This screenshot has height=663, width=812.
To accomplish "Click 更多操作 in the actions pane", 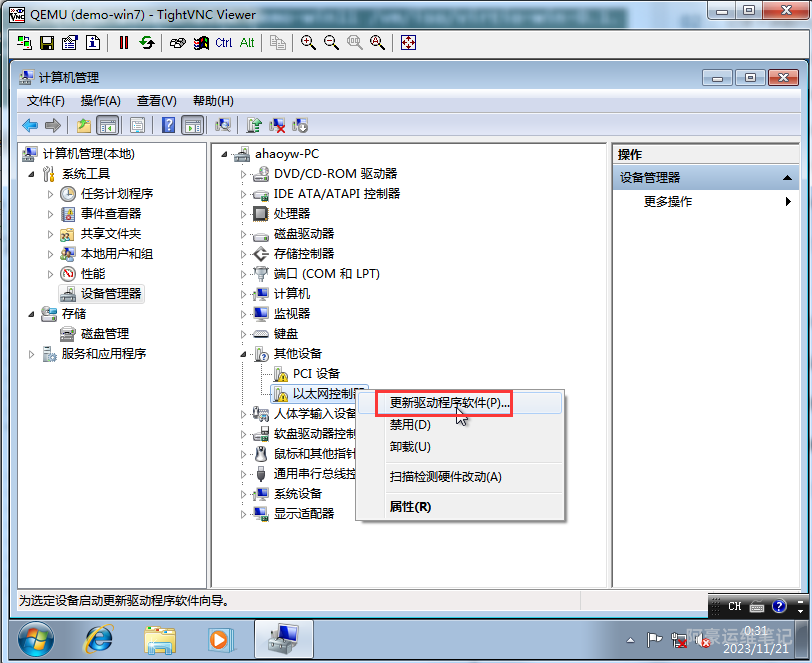I will pos(668,201).
